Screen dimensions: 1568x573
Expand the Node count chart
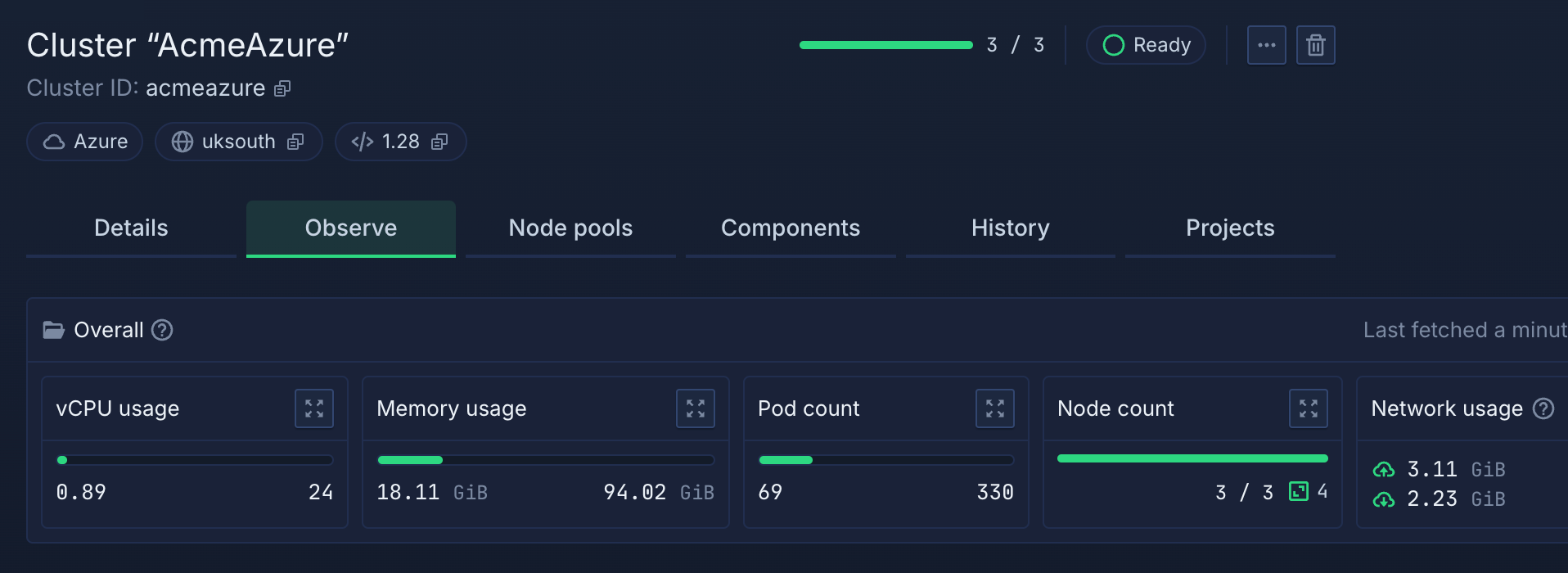coord(1308,408)
